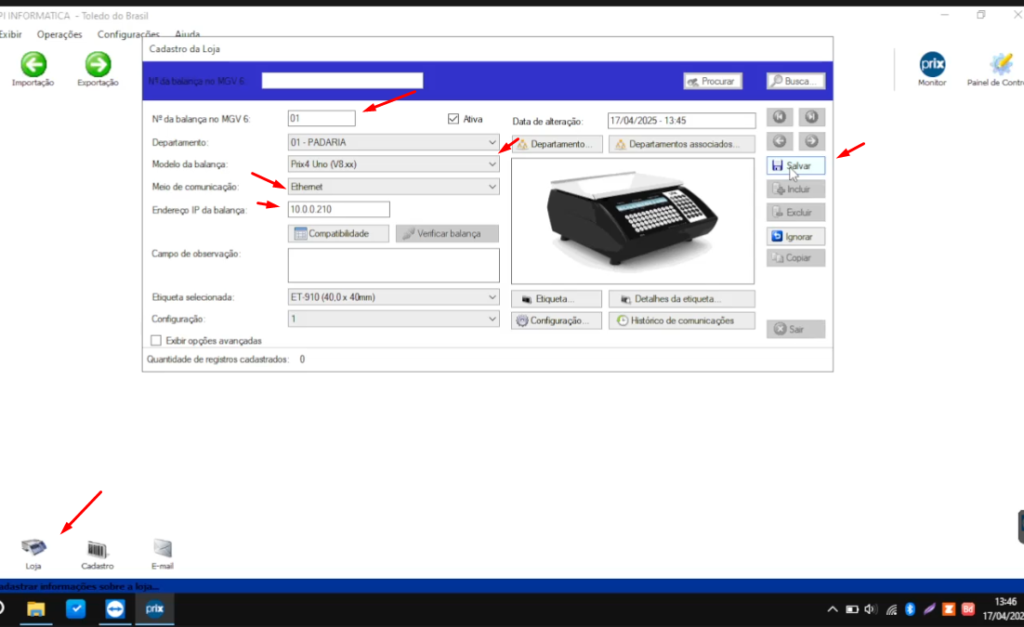The image size is (1024, 627).
Task: Open File Explorer in the taskbar
Action: 36,608
